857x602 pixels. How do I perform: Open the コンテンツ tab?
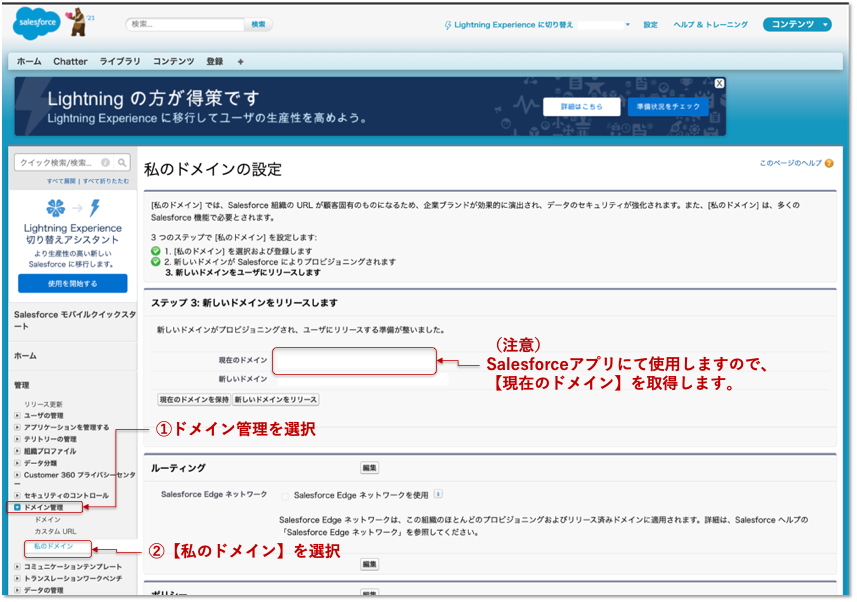[x=173, y=62]
